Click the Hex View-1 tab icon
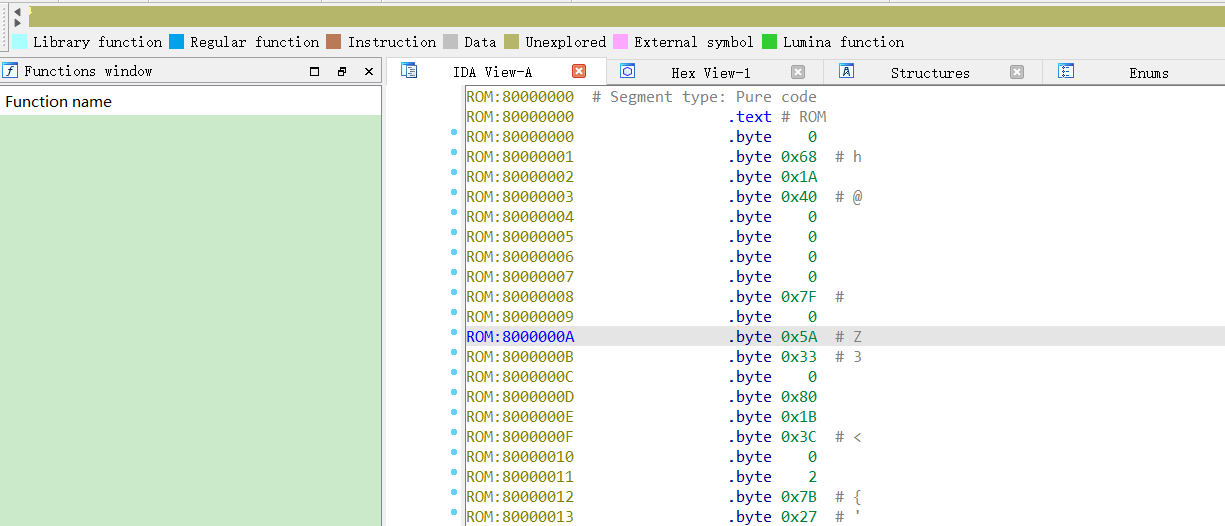 tap(628, 71)
